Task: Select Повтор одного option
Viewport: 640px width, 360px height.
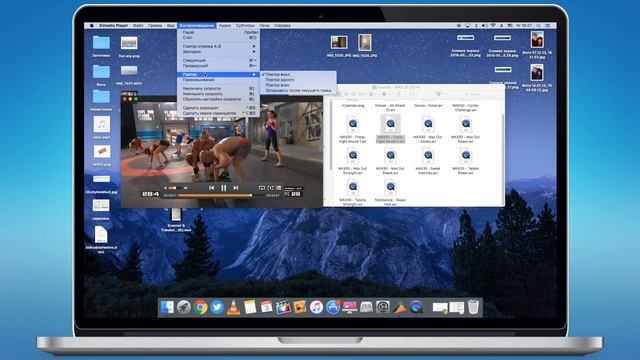Action: click(x=298, y=80)
